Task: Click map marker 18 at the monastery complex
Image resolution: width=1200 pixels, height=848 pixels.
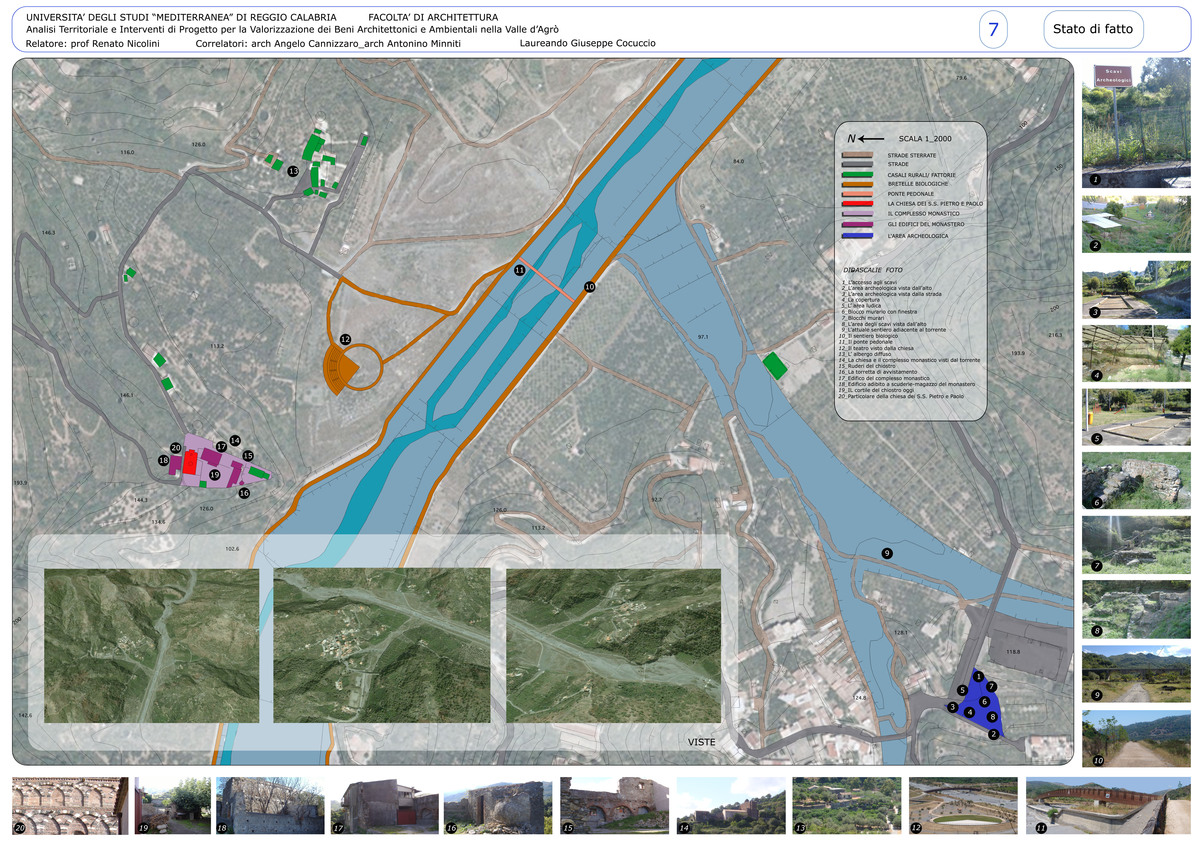Action: pos(163,460)
